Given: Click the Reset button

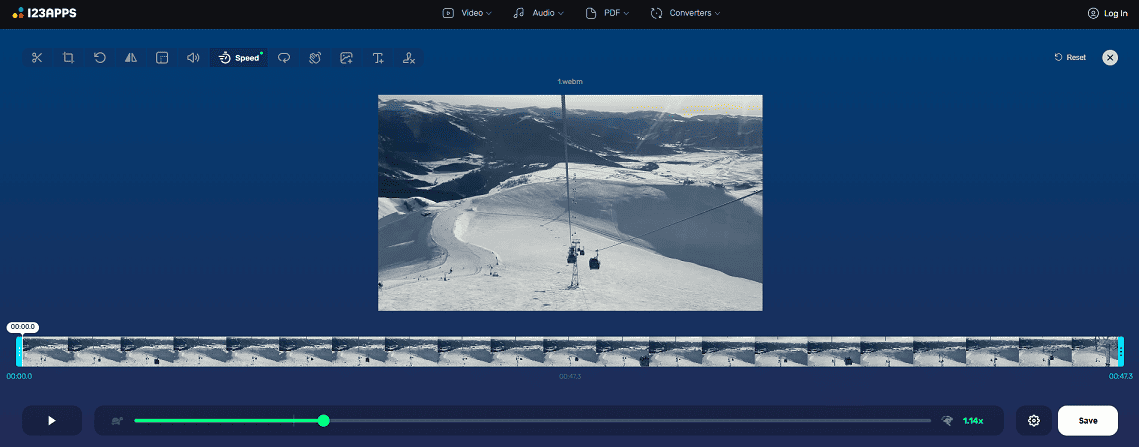Looking at the screenshot, I should point(1070,57).
